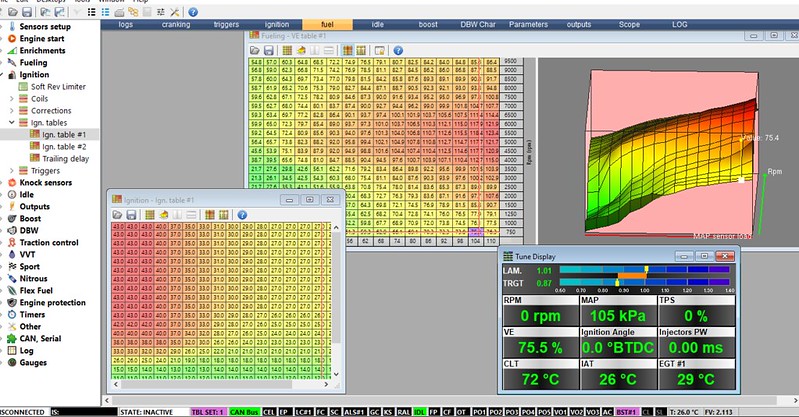Click the RPM gauge showing 0 rpm
This screenshot has width=799, height=417.
(540, 311)
